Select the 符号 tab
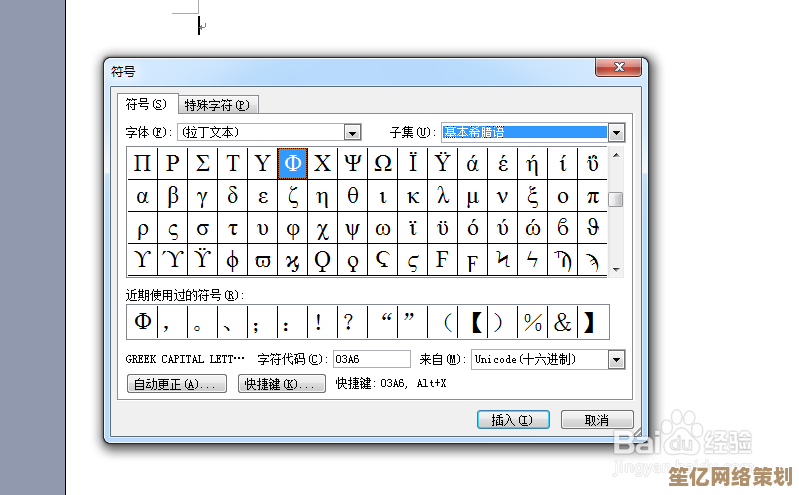The width and height of the screenshot is (799, 495). (x=146, y=104)
